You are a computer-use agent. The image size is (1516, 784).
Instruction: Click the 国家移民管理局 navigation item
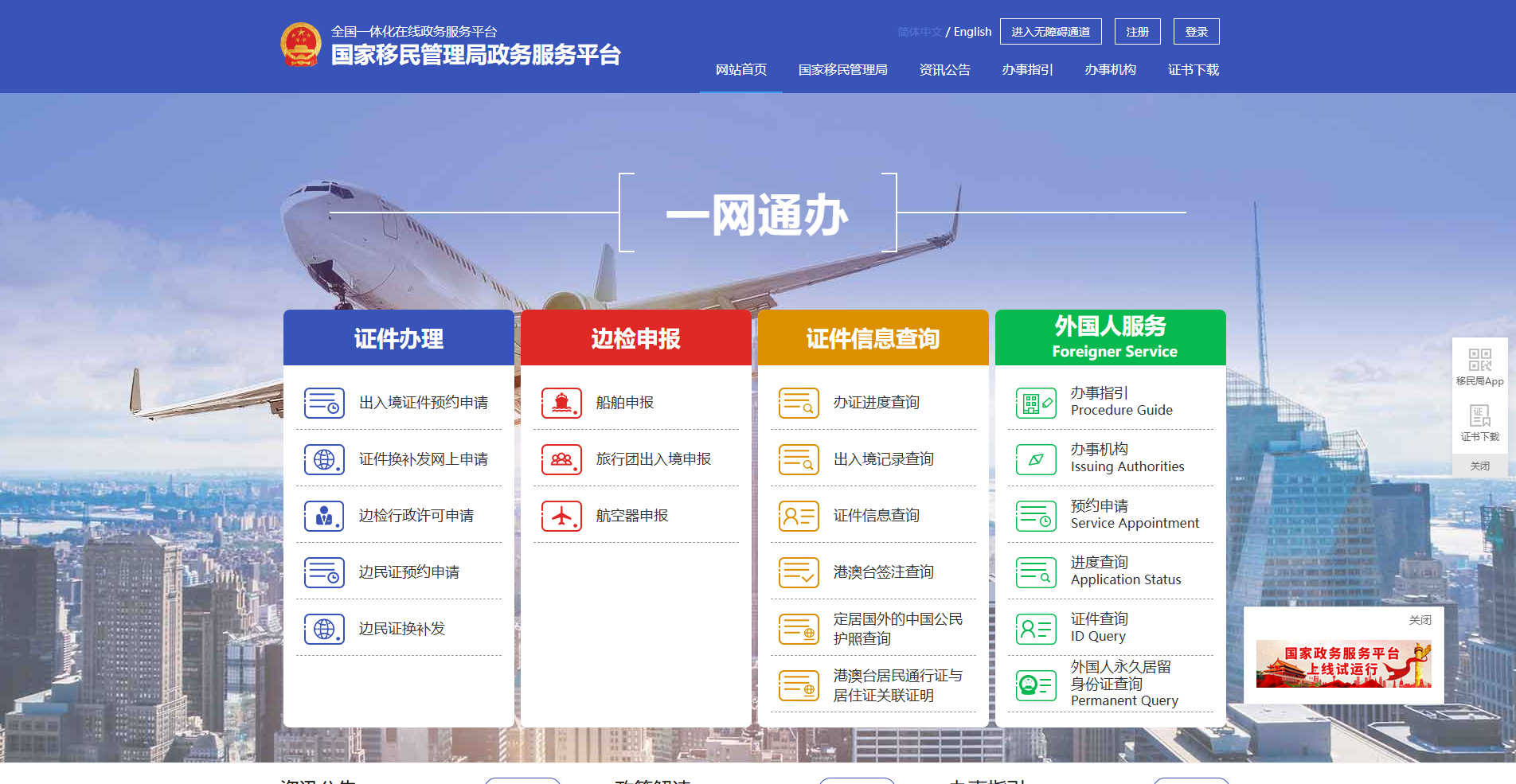tap(843, 70)
